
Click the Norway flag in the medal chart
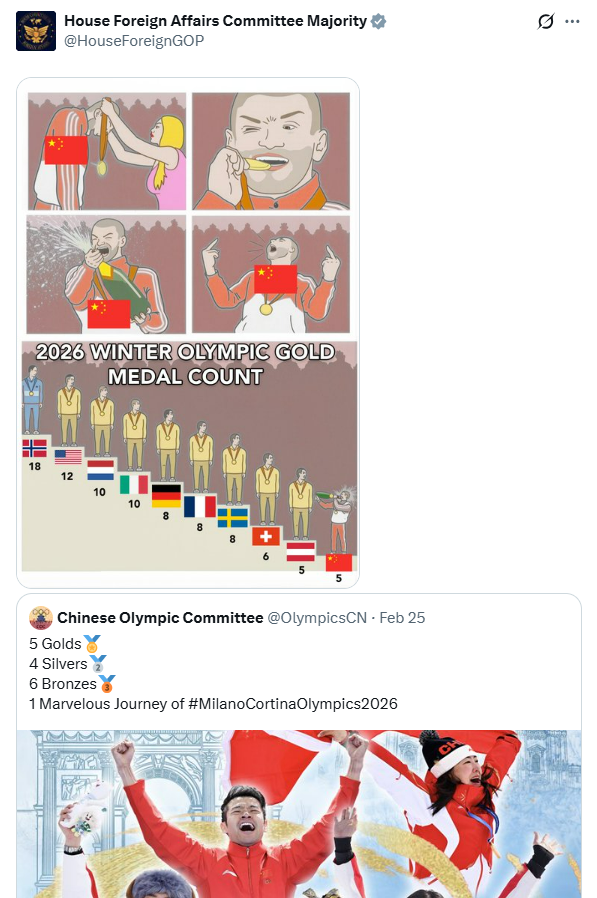coord(34,448)
